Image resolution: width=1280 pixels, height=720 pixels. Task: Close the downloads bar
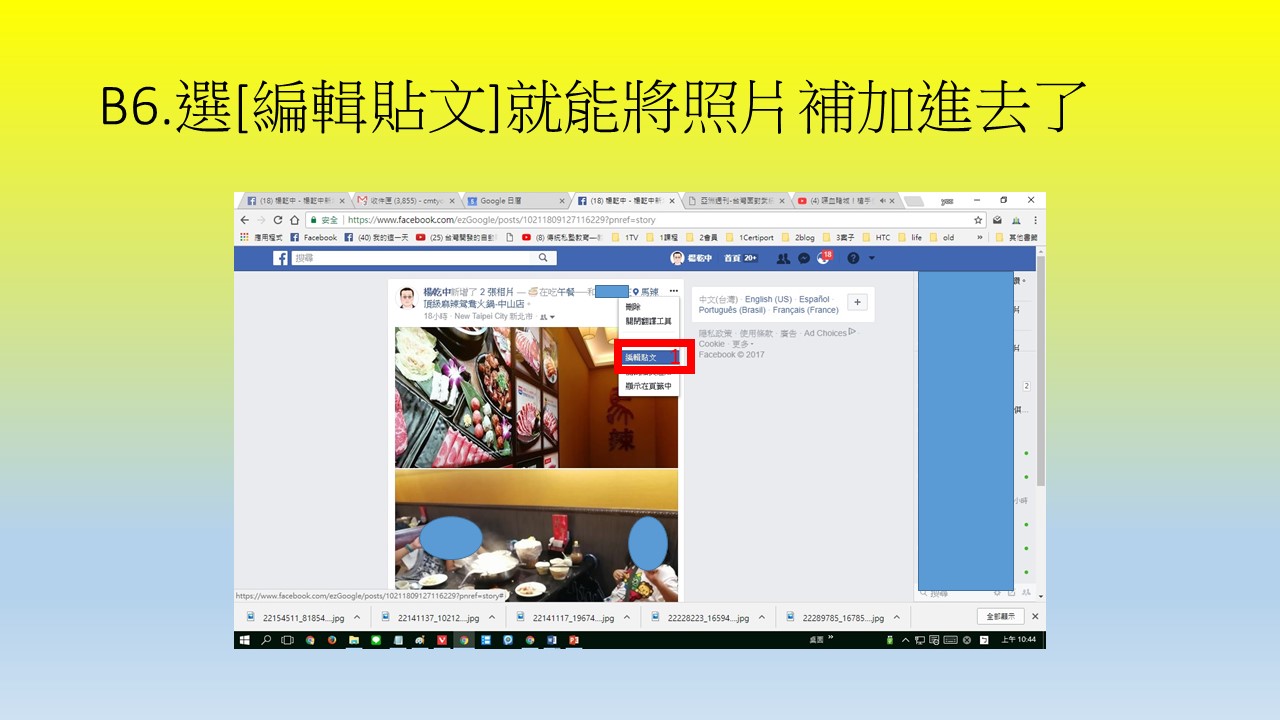[1035, 617]
